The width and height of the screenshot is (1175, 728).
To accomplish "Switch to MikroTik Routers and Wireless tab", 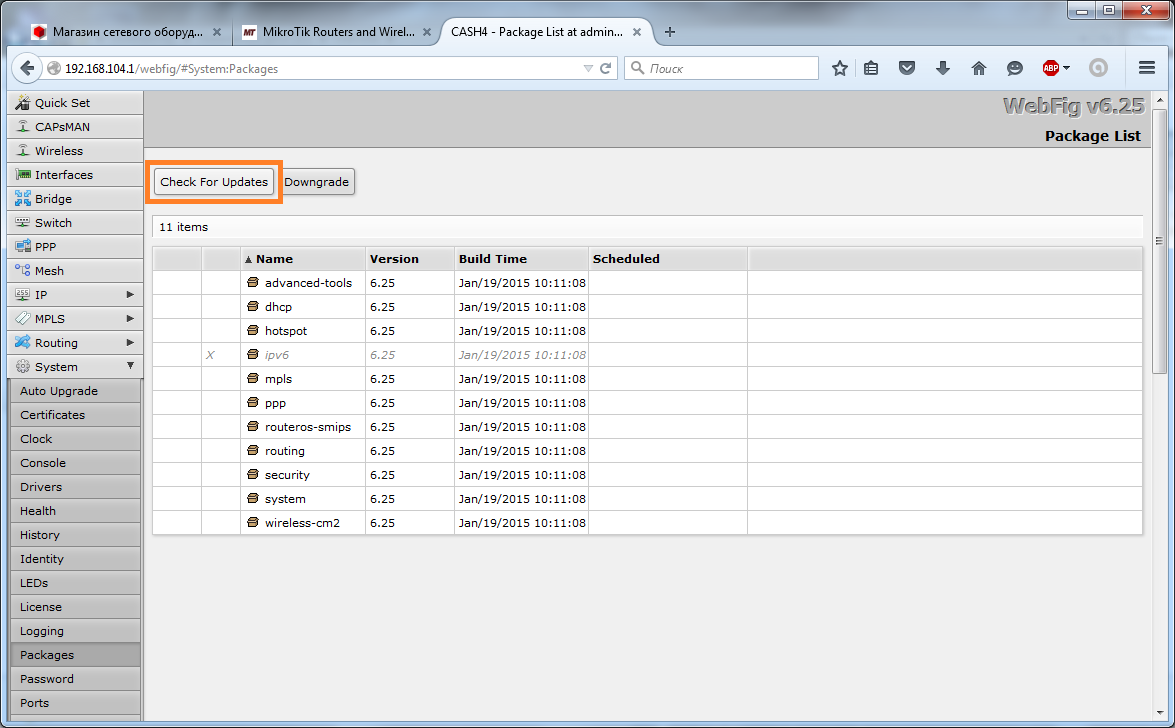I will click(x=330, y=32).
